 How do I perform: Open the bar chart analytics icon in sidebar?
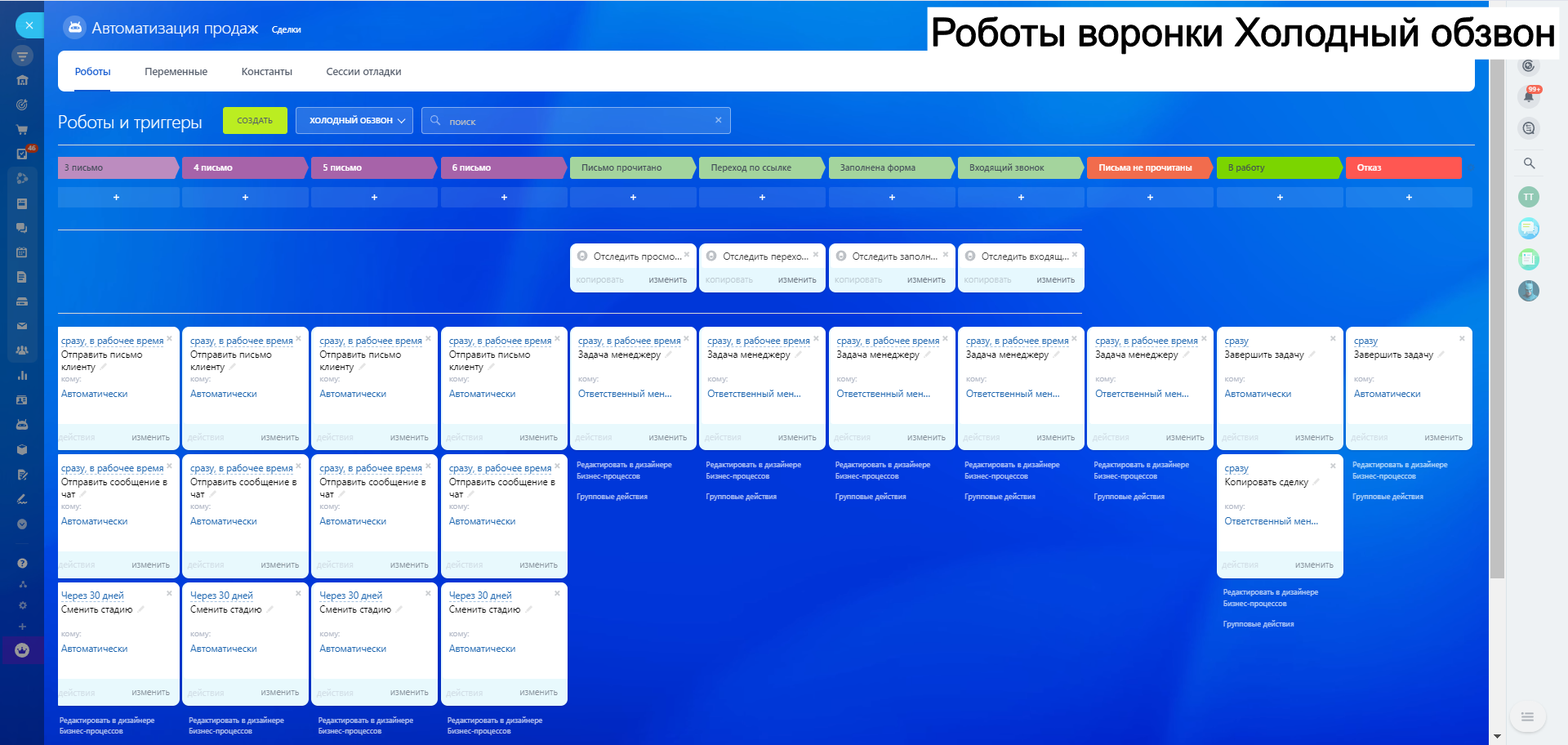click(22, 376)
